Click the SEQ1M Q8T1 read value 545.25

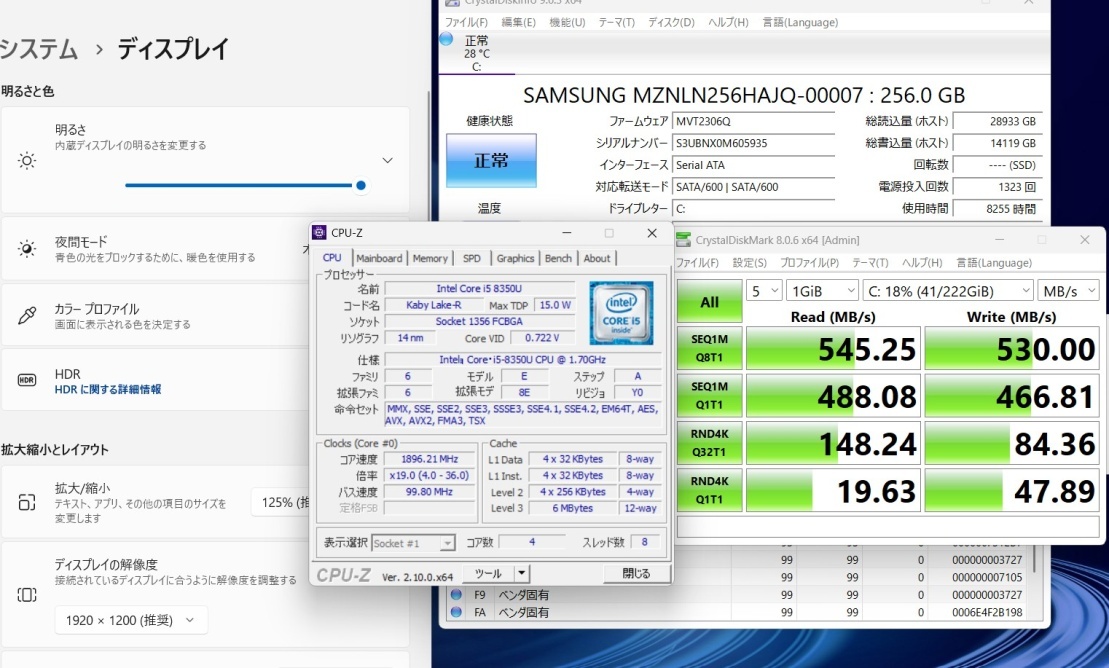[833, 349]
